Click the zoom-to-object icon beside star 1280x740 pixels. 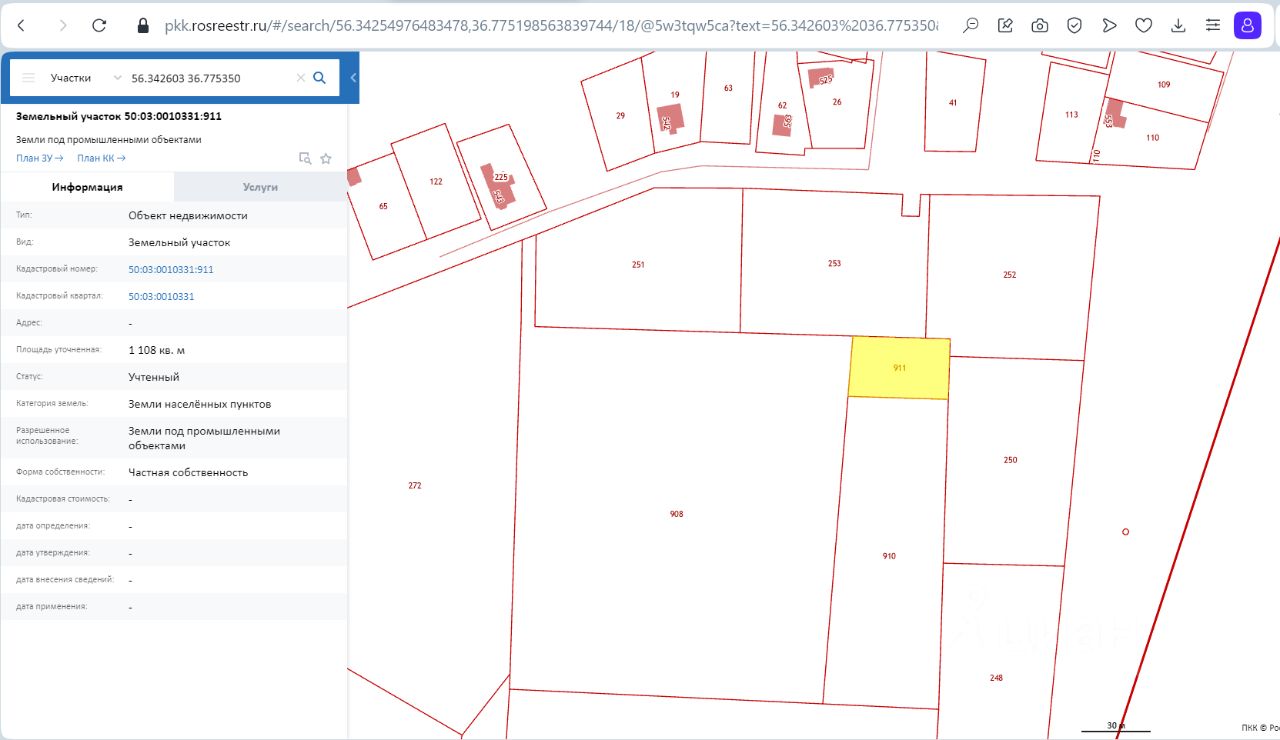pos(306,158)
